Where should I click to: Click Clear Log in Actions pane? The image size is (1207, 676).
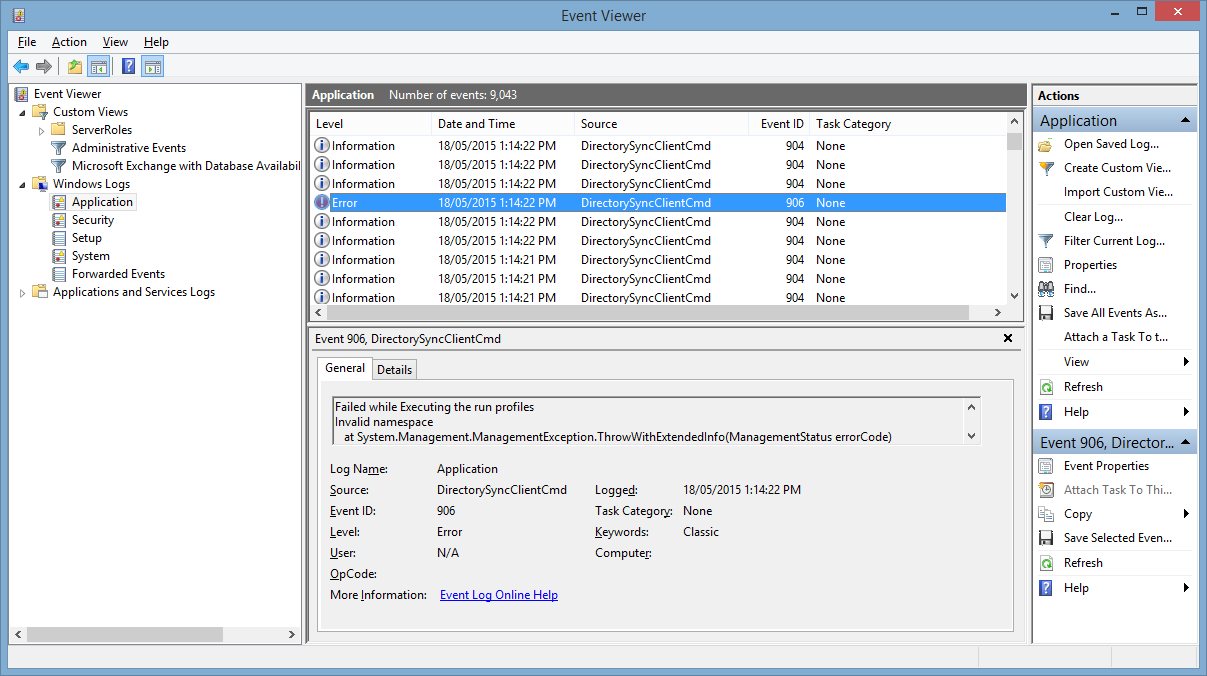(1093, 217)
